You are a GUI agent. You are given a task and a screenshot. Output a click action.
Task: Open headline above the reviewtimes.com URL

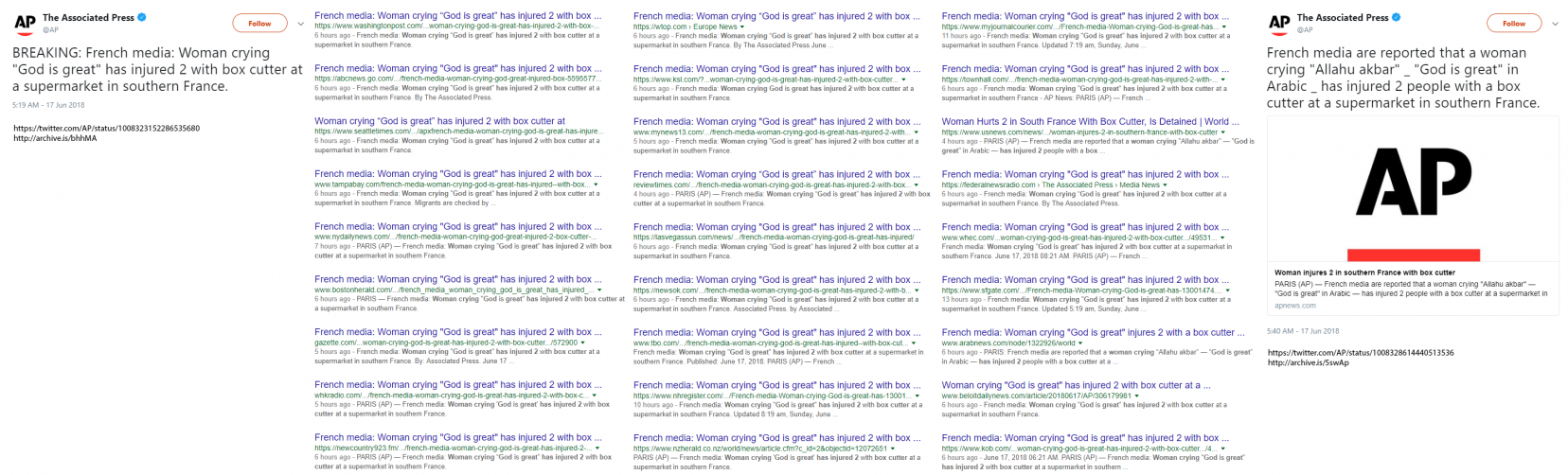776,174
